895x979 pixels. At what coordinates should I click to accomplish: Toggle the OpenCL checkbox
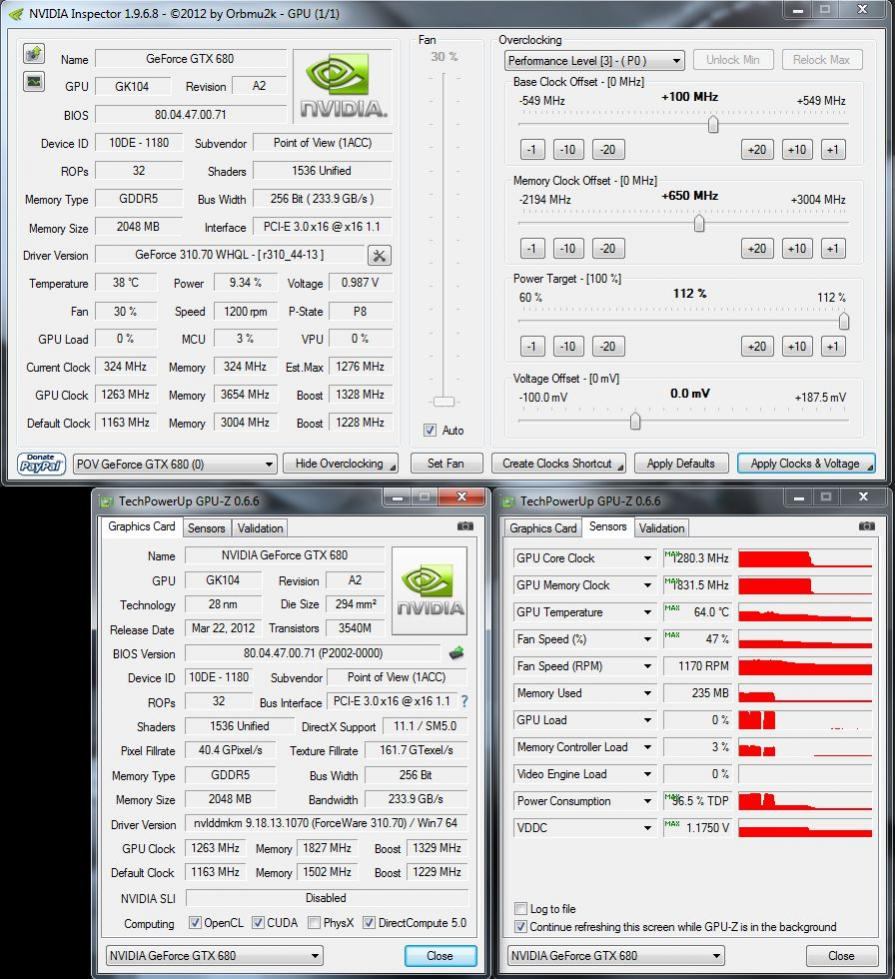(195, 923)
